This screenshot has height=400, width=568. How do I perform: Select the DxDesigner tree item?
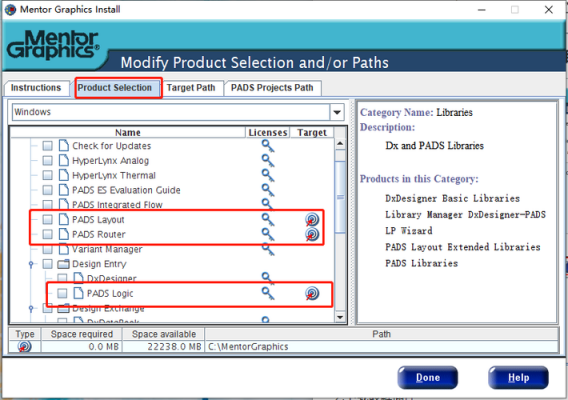(112, 279)
